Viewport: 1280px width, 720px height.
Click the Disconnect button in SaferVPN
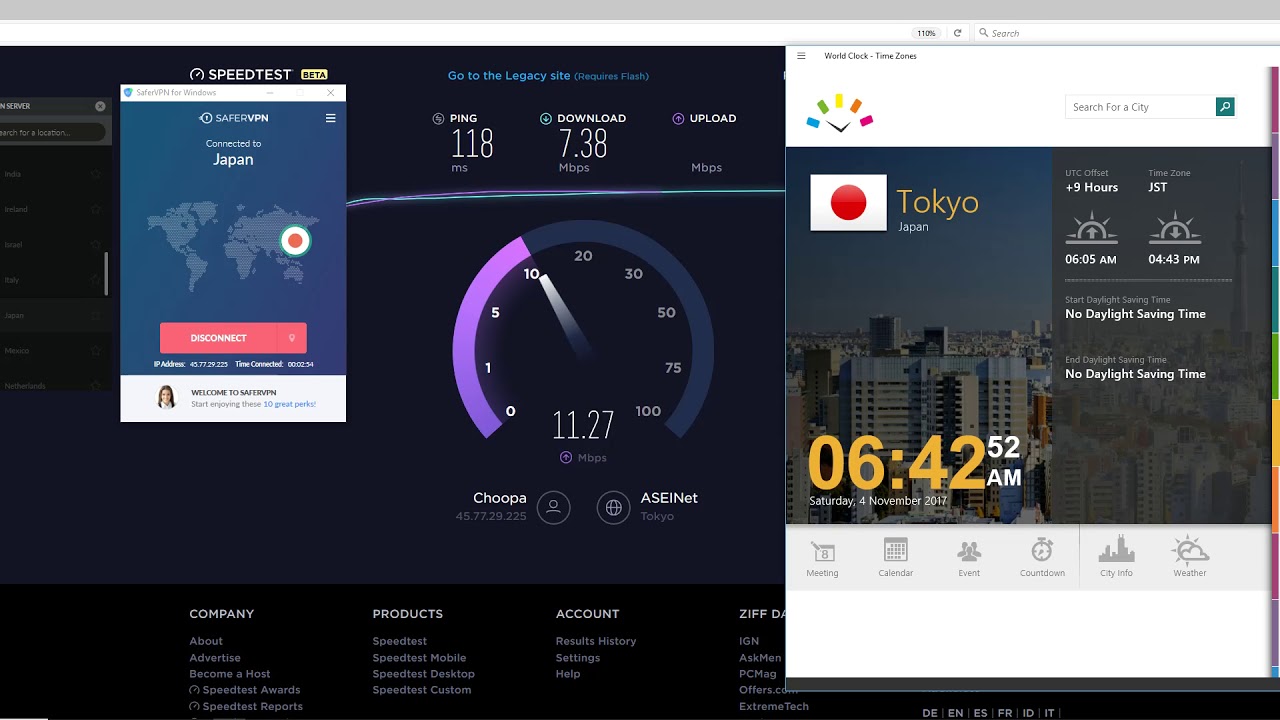[x=219, y=338]
